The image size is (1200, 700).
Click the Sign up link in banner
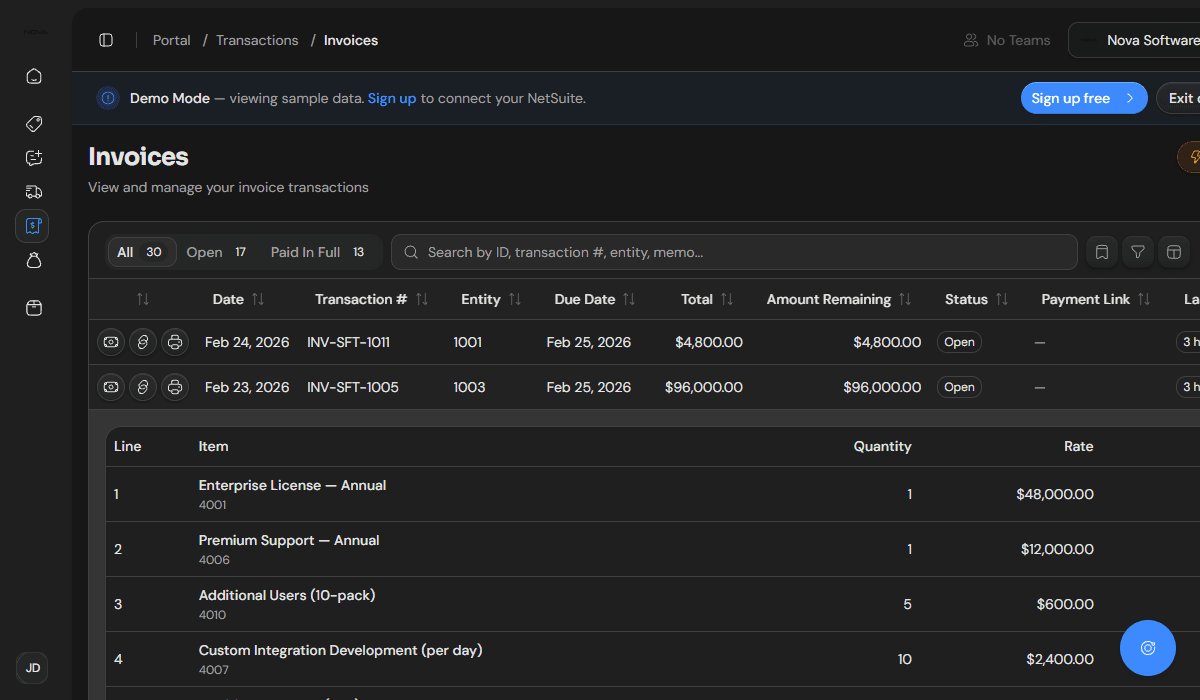coord(392,98)
